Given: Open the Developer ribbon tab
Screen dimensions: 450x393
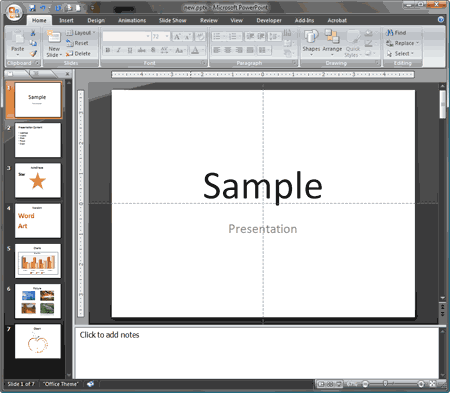Looking at the screenshot, I should (x=269, y=20).
